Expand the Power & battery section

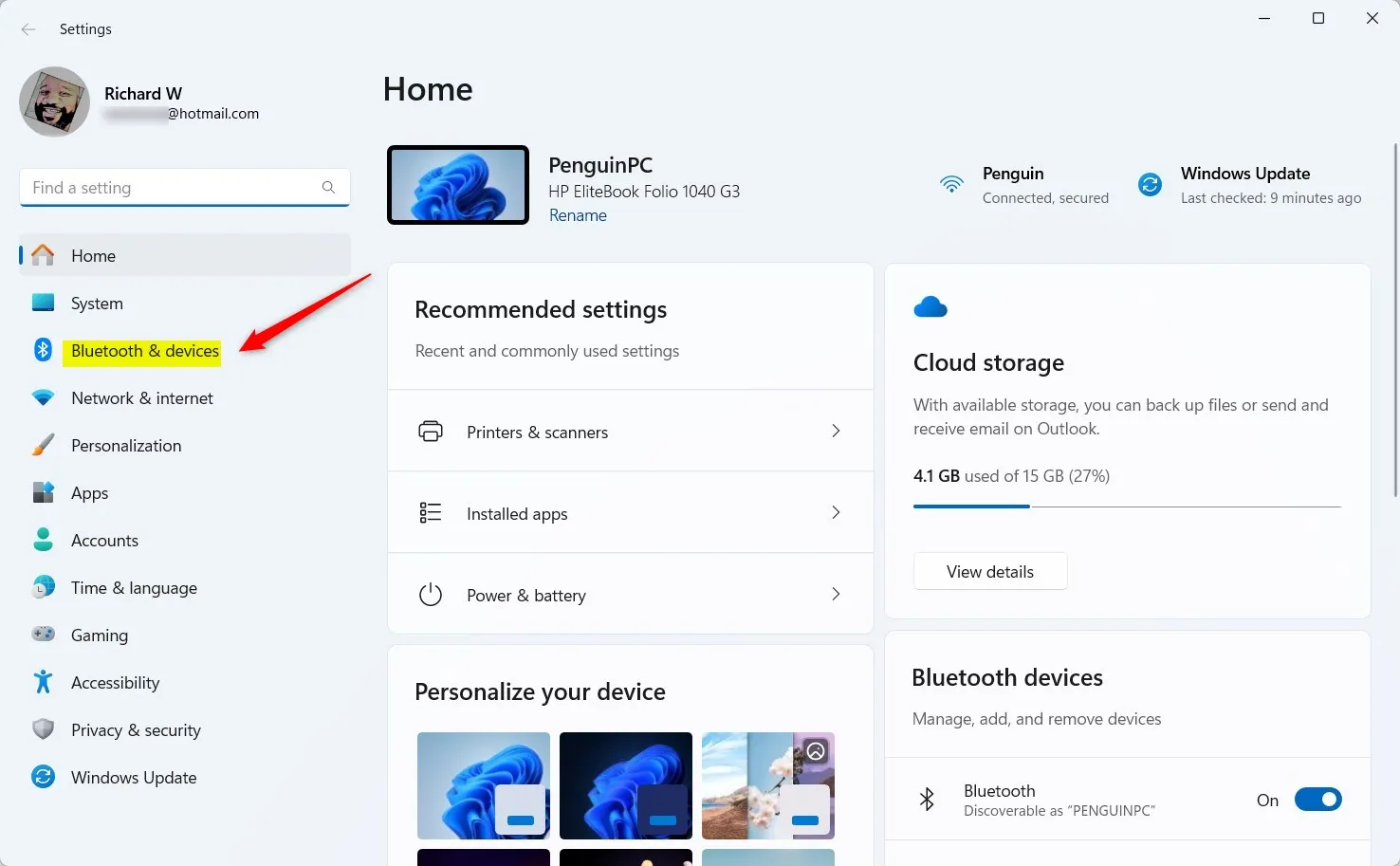tap(631, 595)
